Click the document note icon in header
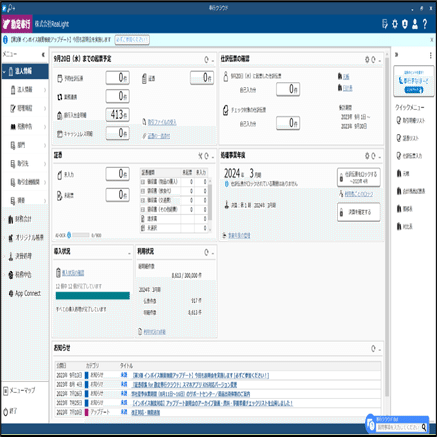The image size is (437, 437). 385,24
